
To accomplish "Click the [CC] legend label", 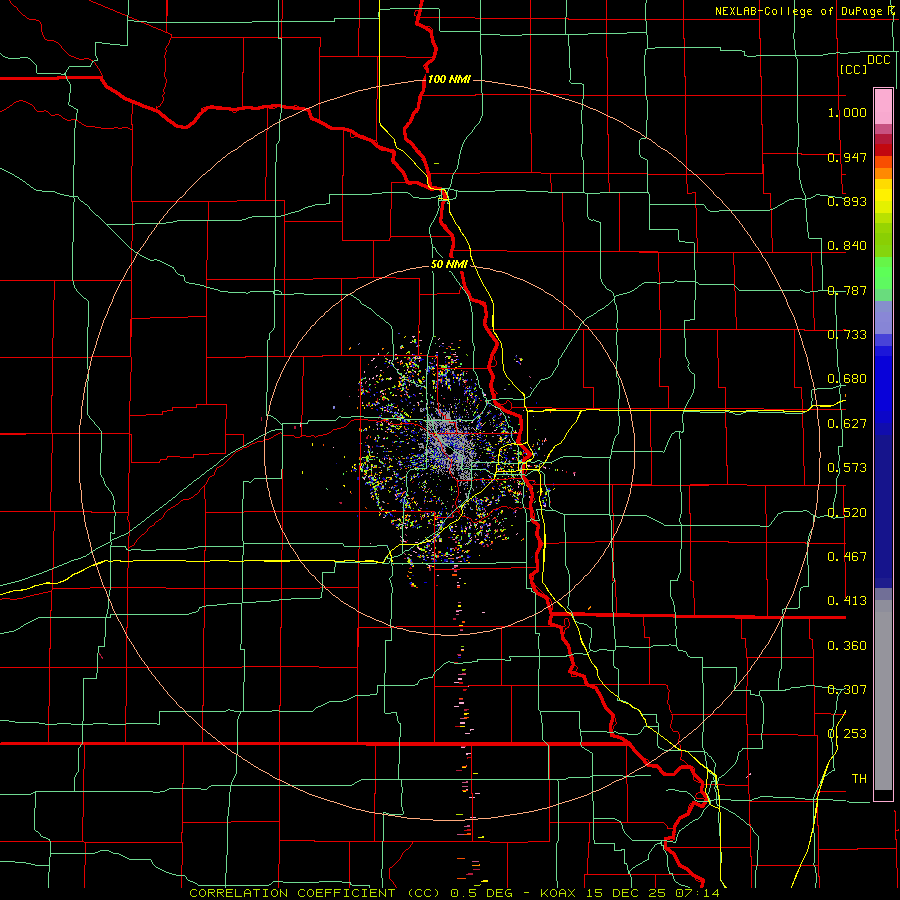I will tap(854, 69).
